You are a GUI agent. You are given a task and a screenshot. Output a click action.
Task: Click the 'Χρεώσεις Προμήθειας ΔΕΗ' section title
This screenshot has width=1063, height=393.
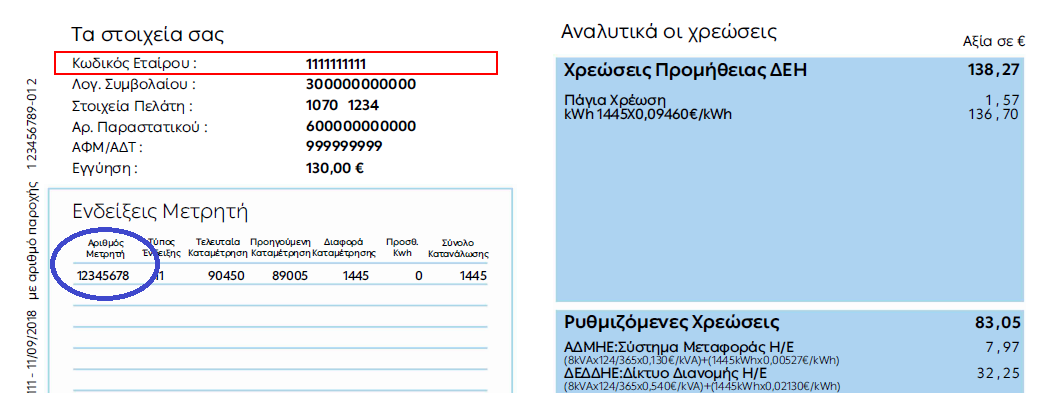685,70
